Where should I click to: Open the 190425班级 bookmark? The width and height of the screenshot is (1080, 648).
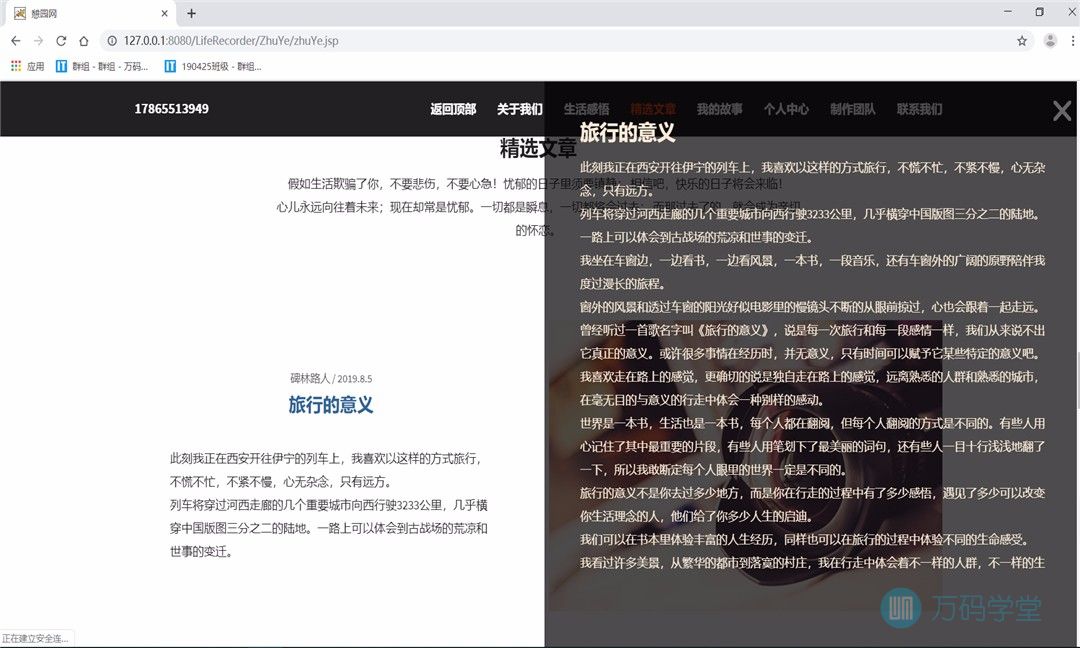coord(213,66)
